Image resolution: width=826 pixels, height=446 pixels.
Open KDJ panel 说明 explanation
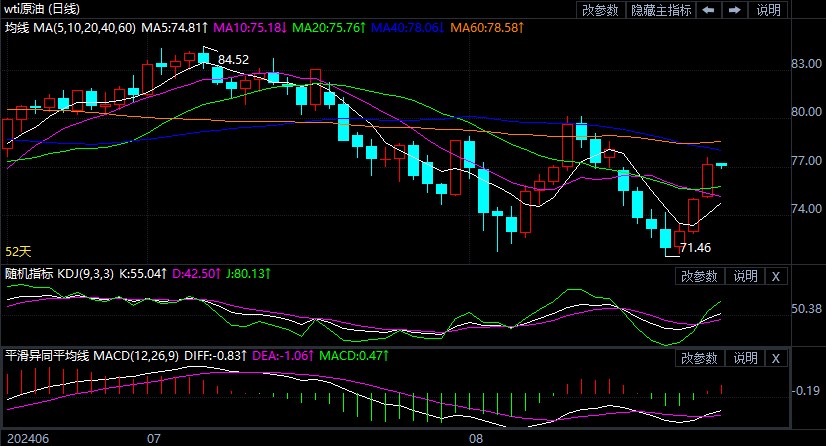[745, 276]
